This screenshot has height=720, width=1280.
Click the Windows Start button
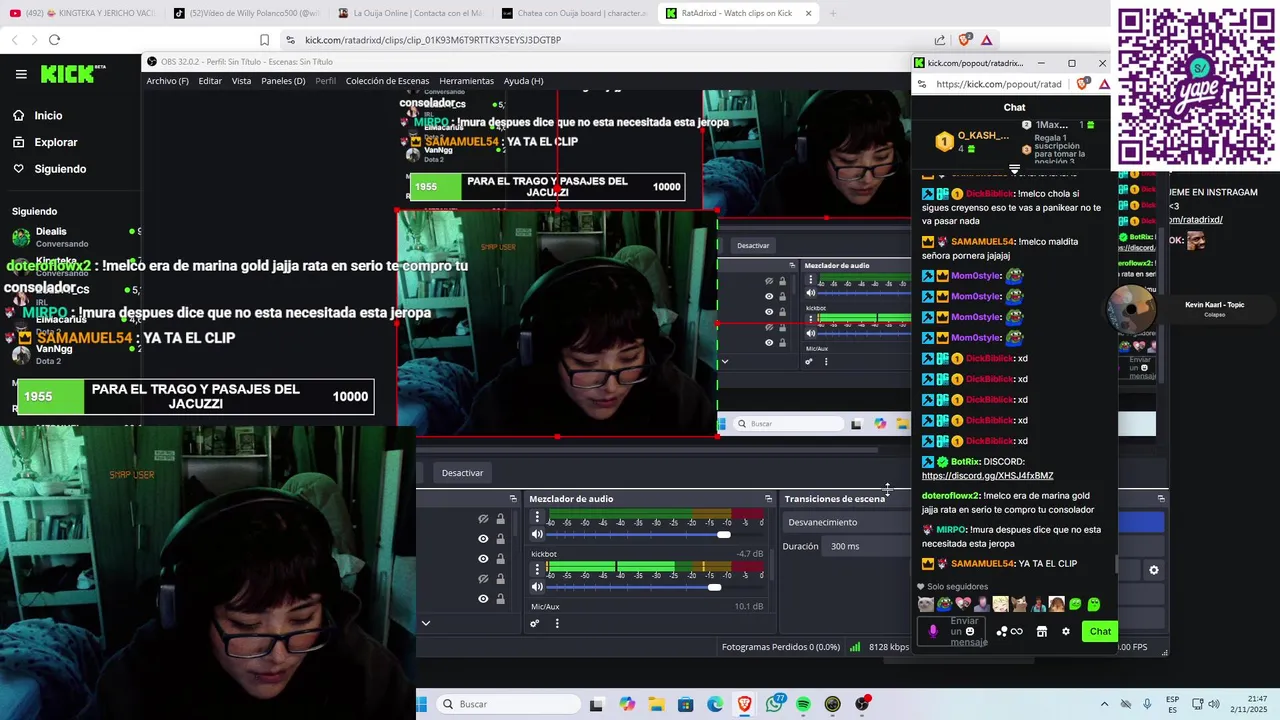421,704
